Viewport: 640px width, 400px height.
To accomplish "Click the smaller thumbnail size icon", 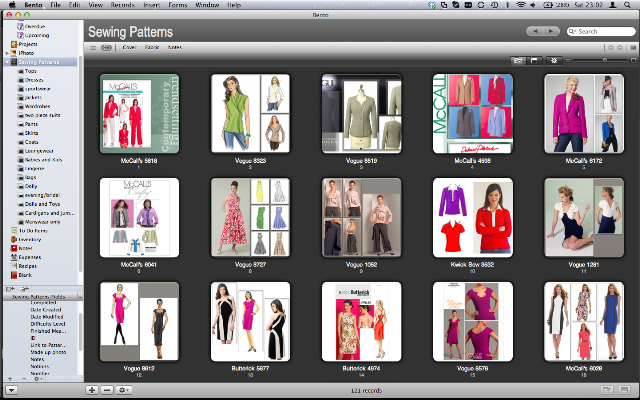I will pos(568,60).
